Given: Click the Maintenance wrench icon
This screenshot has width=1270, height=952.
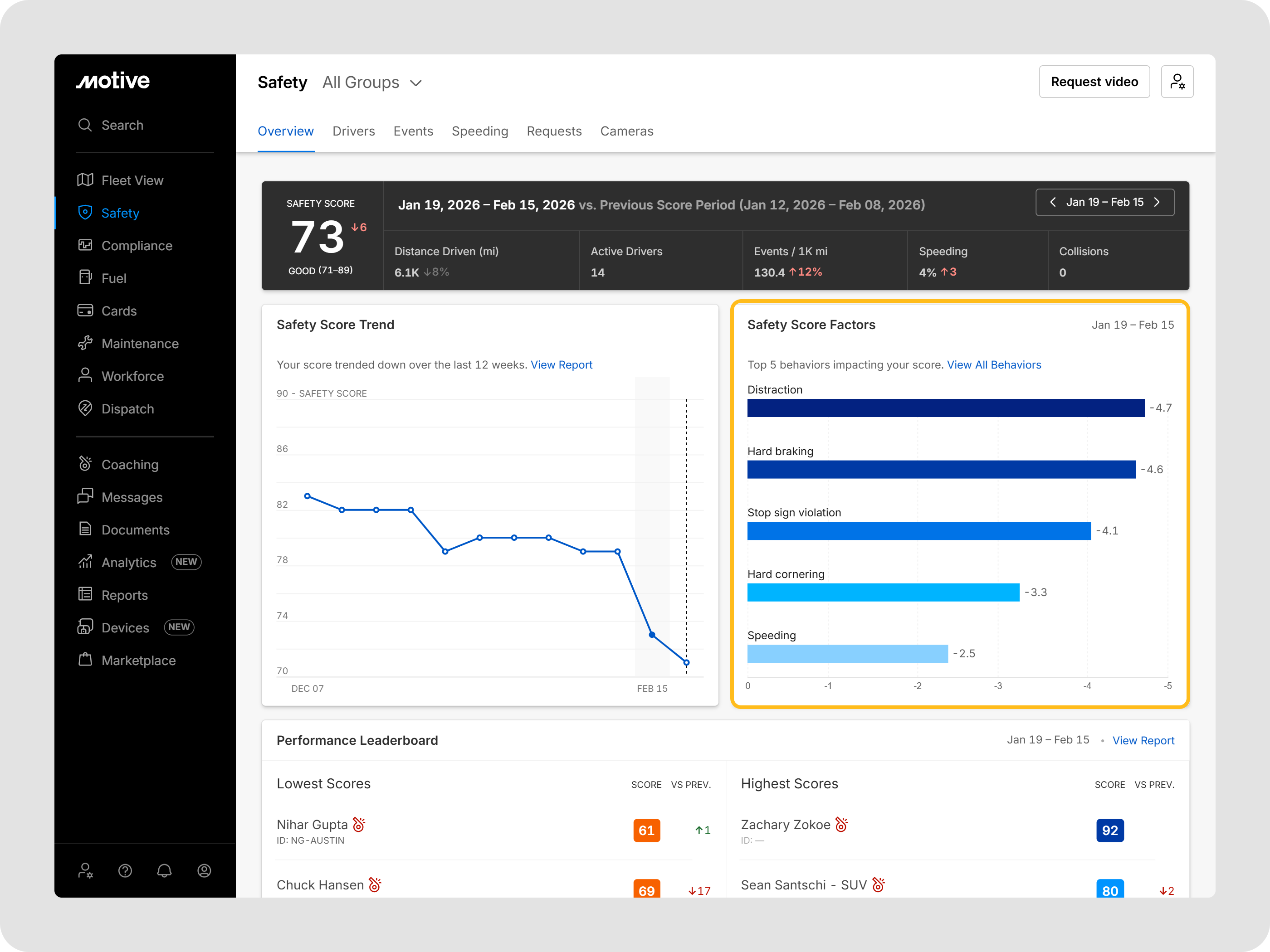Looking at the screenshot, I should 85,343.
